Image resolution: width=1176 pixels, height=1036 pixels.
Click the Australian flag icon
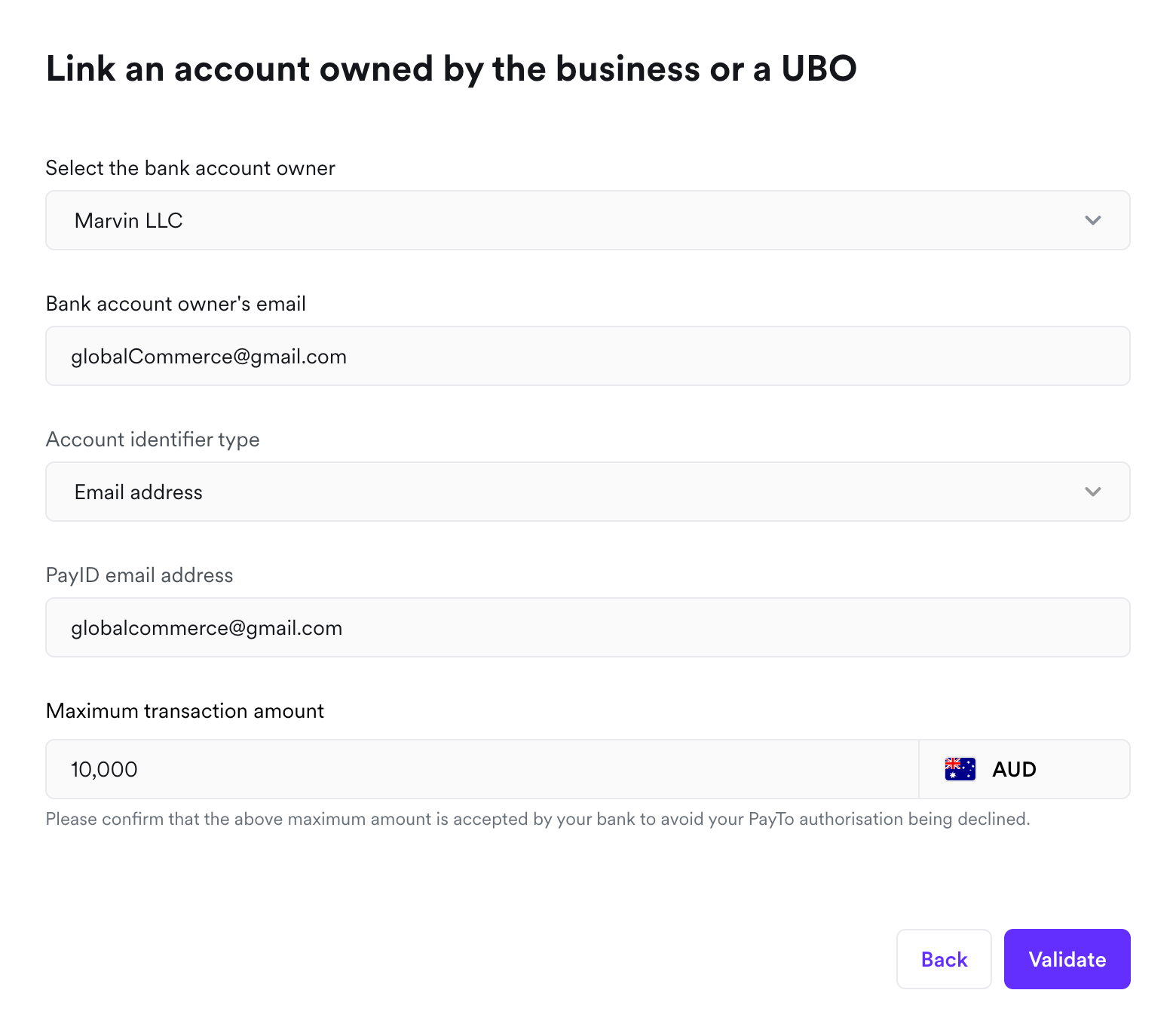point(960,769)
